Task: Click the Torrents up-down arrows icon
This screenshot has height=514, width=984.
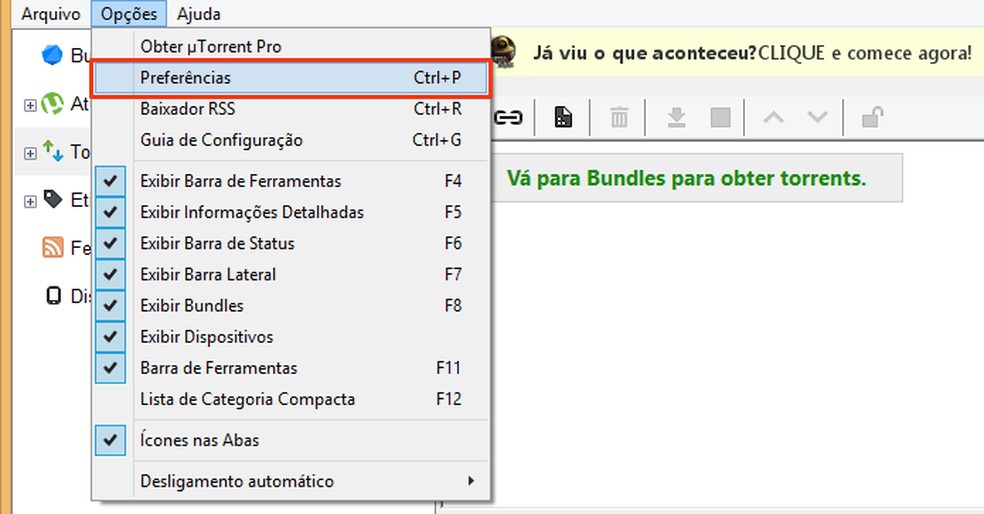Action: [53, 151]
